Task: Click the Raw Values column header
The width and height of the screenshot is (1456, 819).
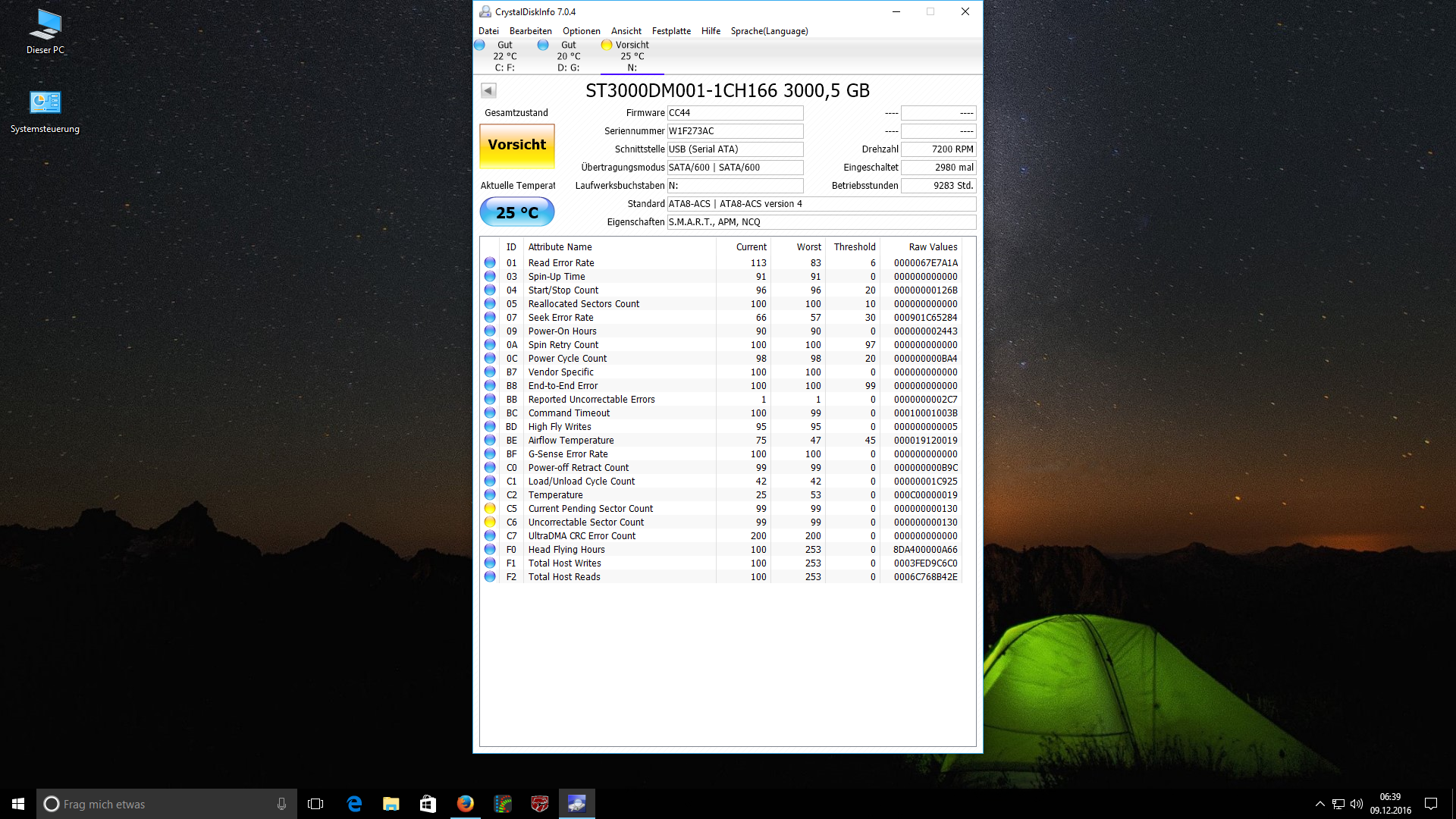Action: 933,247
